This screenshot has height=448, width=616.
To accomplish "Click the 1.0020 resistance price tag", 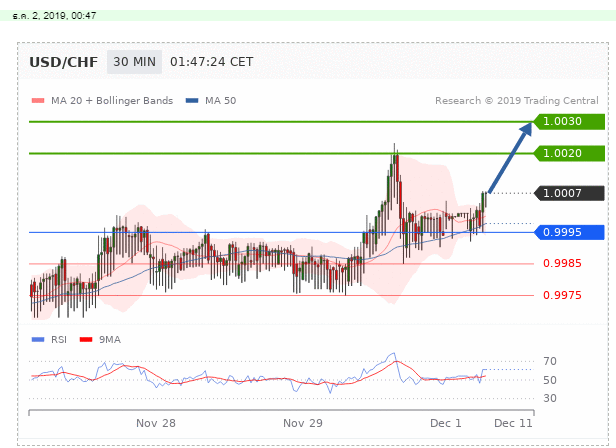I will pos(569,153).
